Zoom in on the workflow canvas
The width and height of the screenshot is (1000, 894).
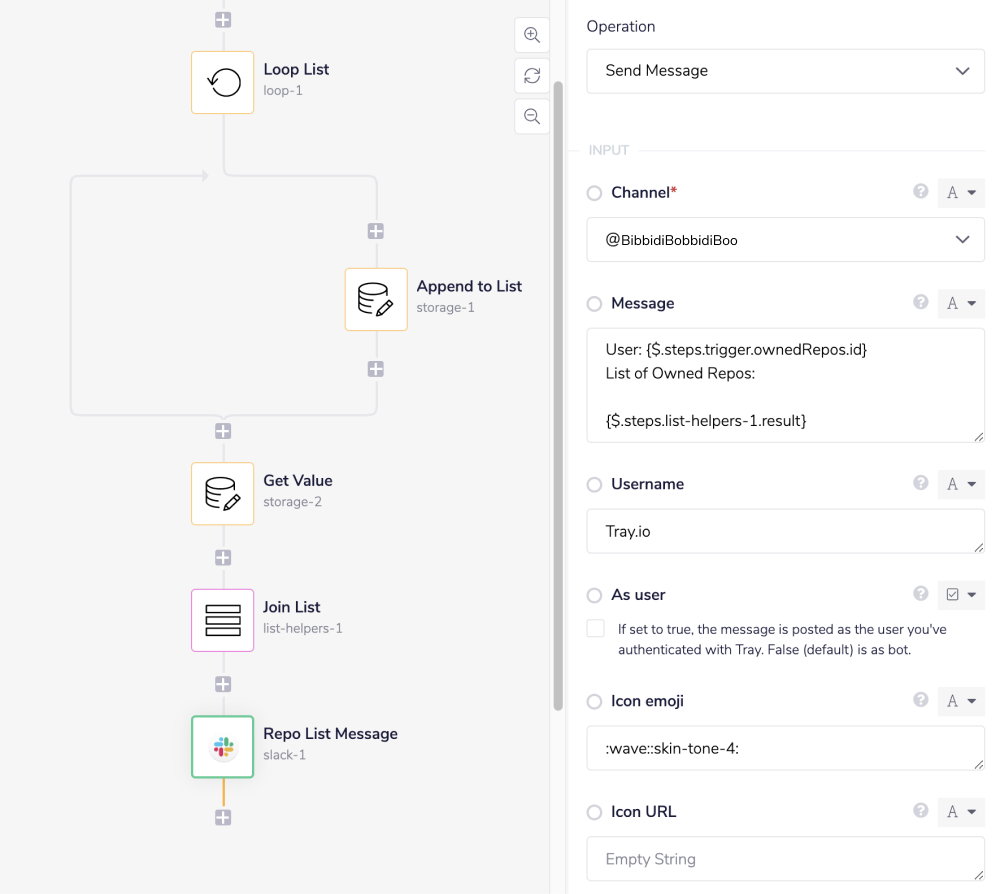(531, 34)
